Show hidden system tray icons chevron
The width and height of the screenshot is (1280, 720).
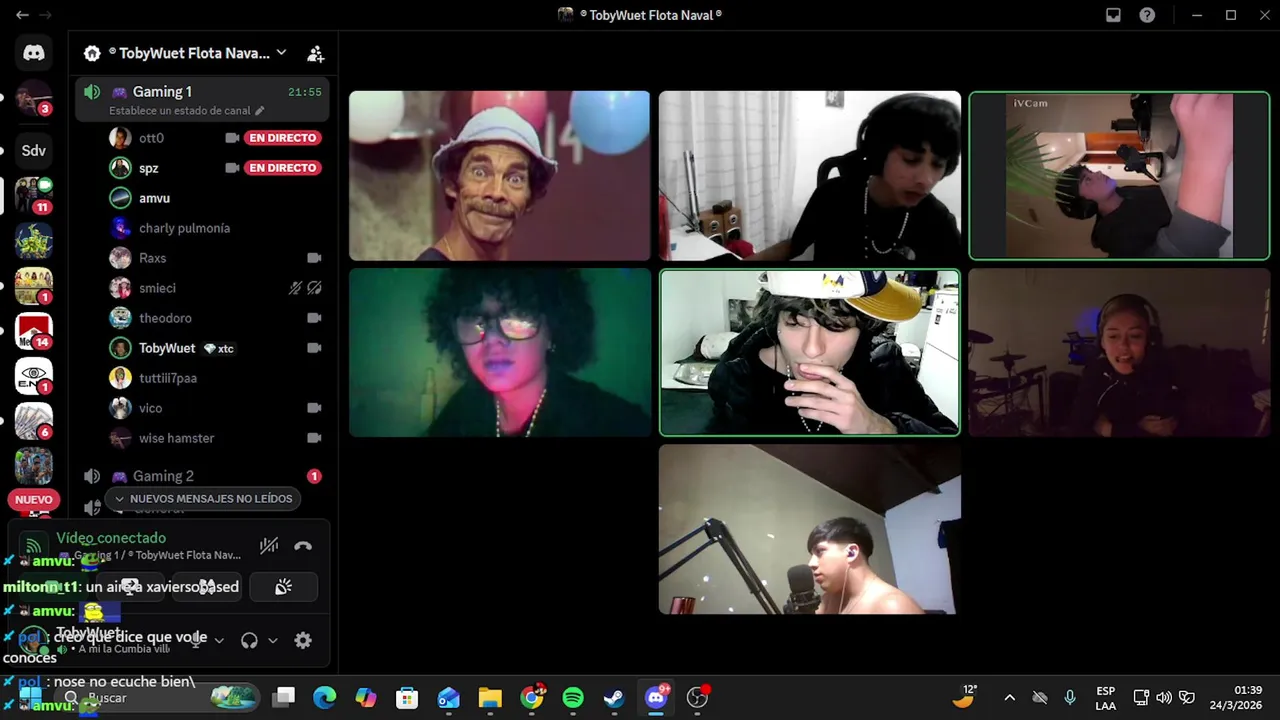coord(1009,697)
